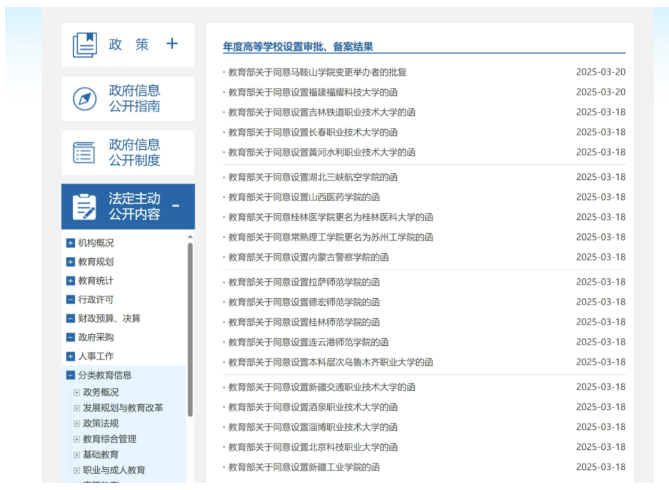The image size is (669, 490).
Task: Click the list icon for 政府信息公开制度
Action: 85,152
